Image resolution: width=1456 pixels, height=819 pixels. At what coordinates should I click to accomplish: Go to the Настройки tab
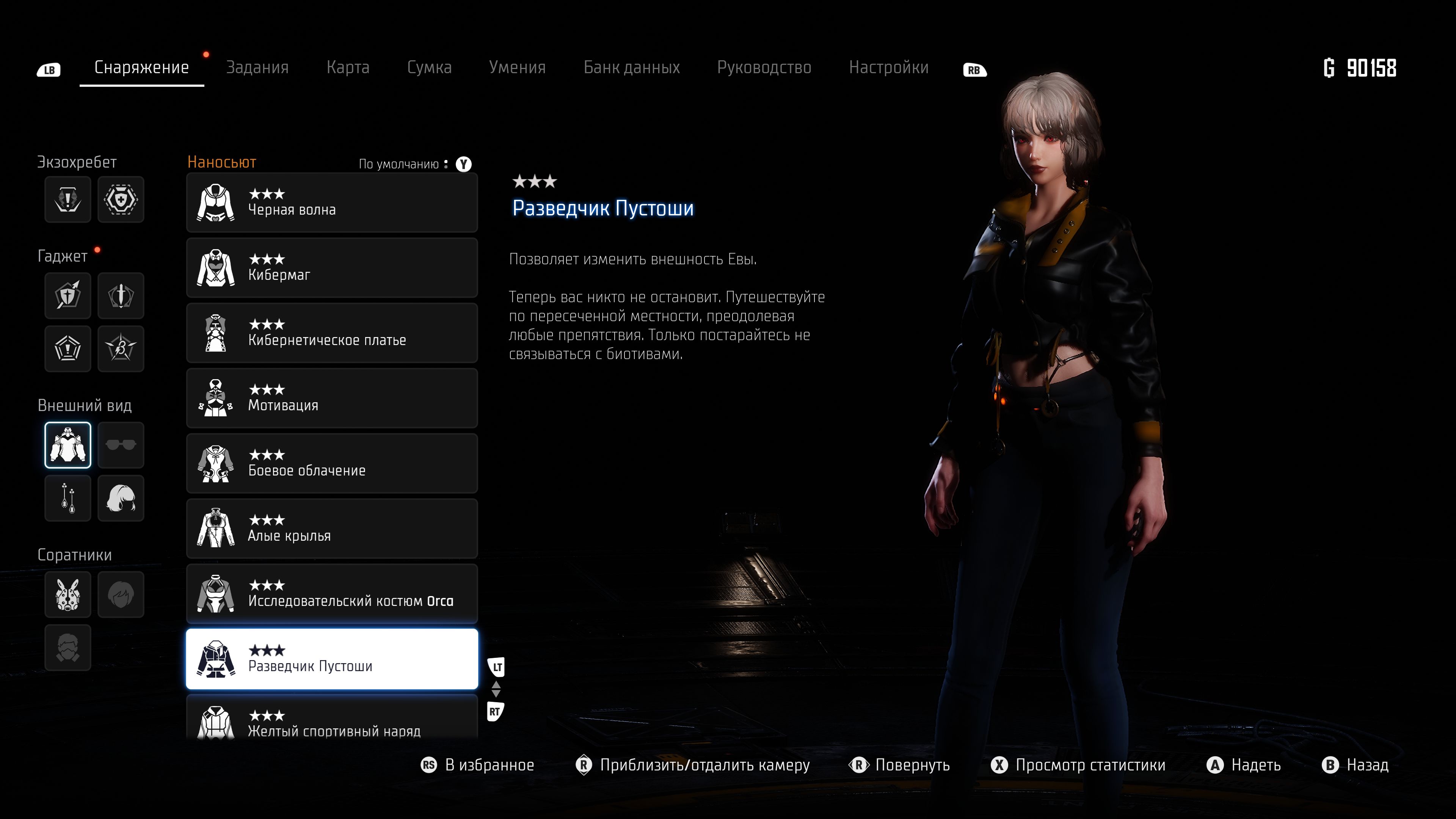click(888, 67)
